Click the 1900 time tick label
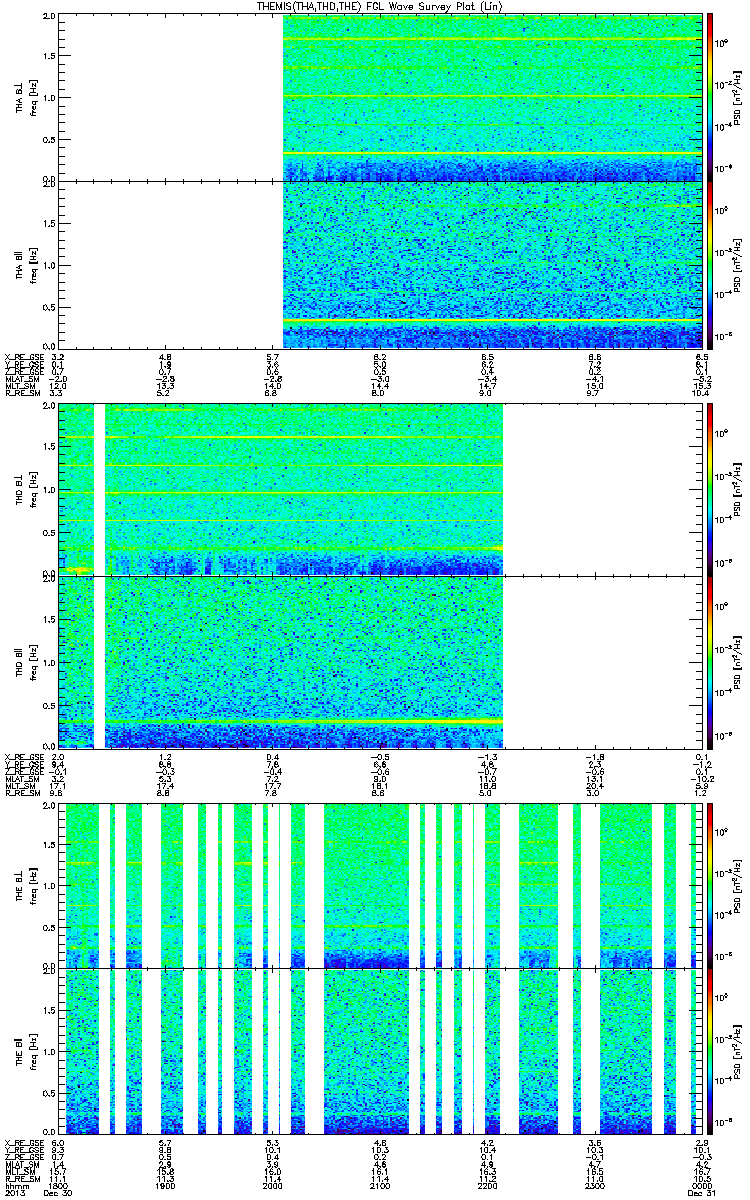The width and height of the screenshot is (750, 1200). (x=166, y=1184)
